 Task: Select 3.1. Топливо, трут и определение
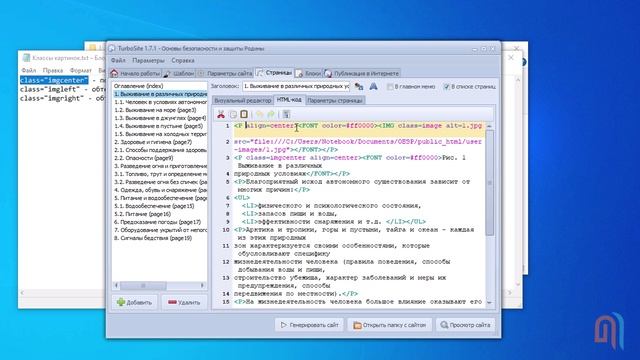click(160, 174)
